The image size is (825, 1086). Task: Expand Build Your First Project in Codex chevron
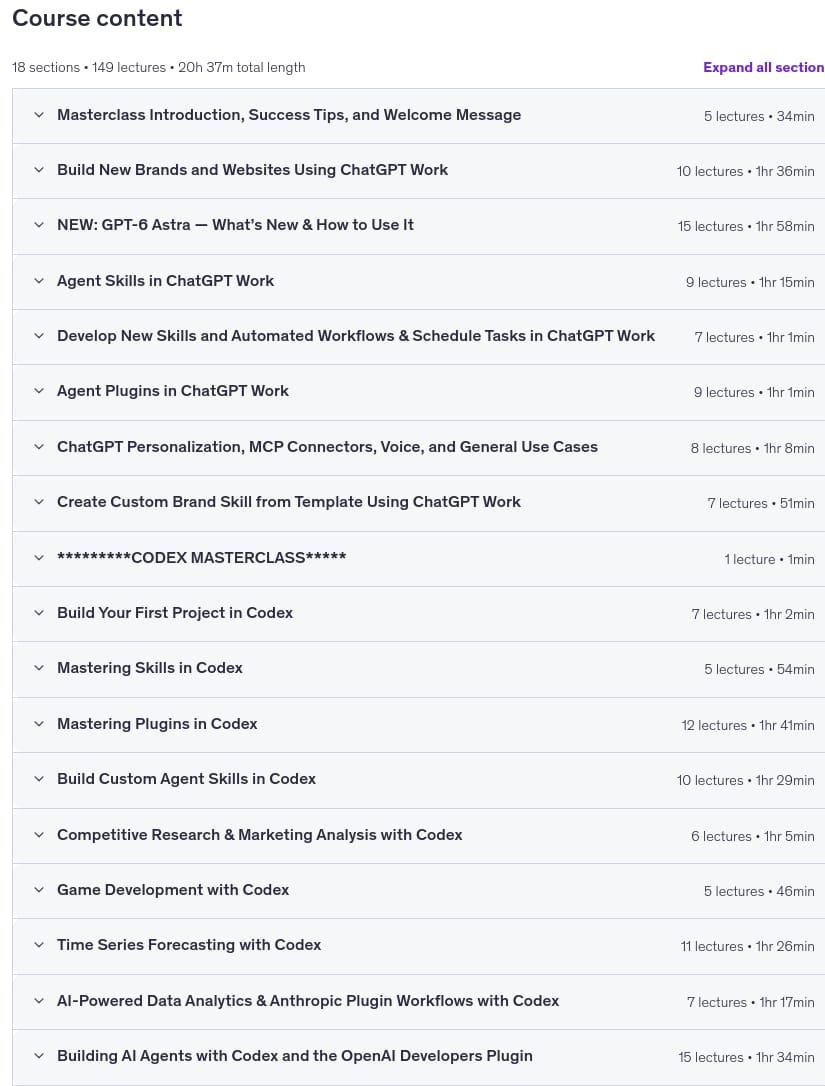click(x=39, y=613)
